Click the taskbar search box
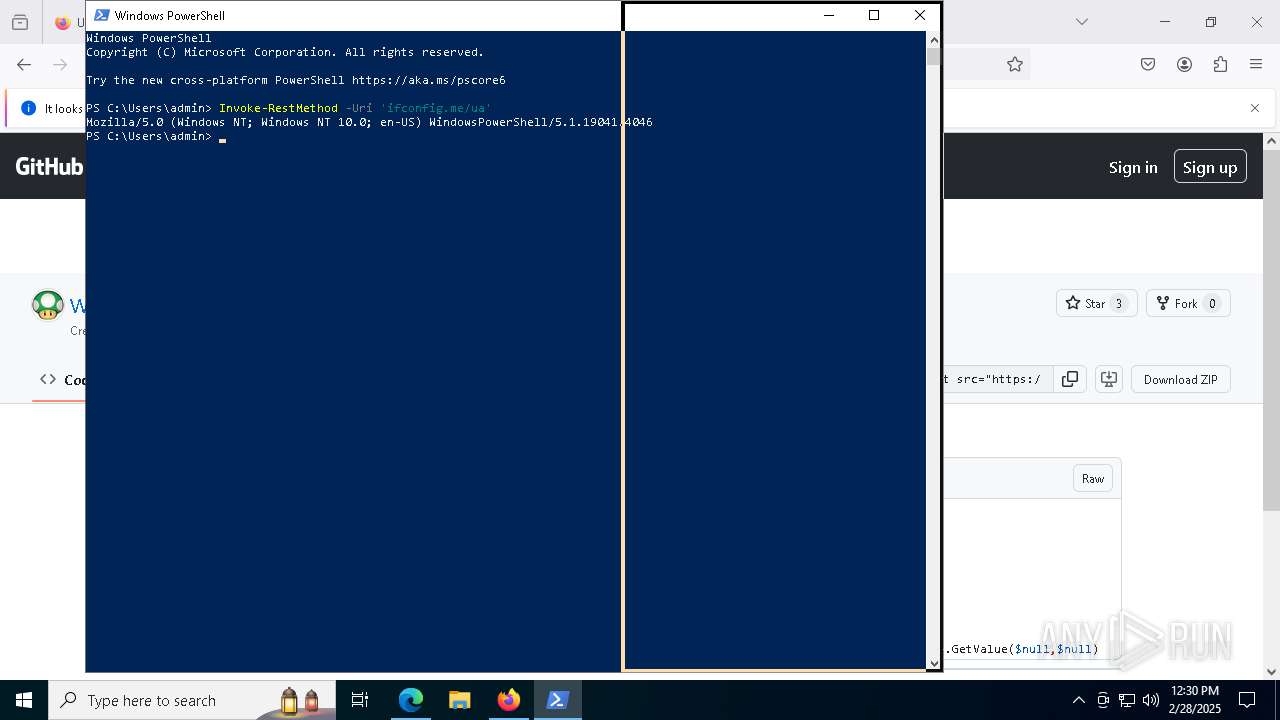This screenshot has width=1280, height=720. tap(190, 700)
